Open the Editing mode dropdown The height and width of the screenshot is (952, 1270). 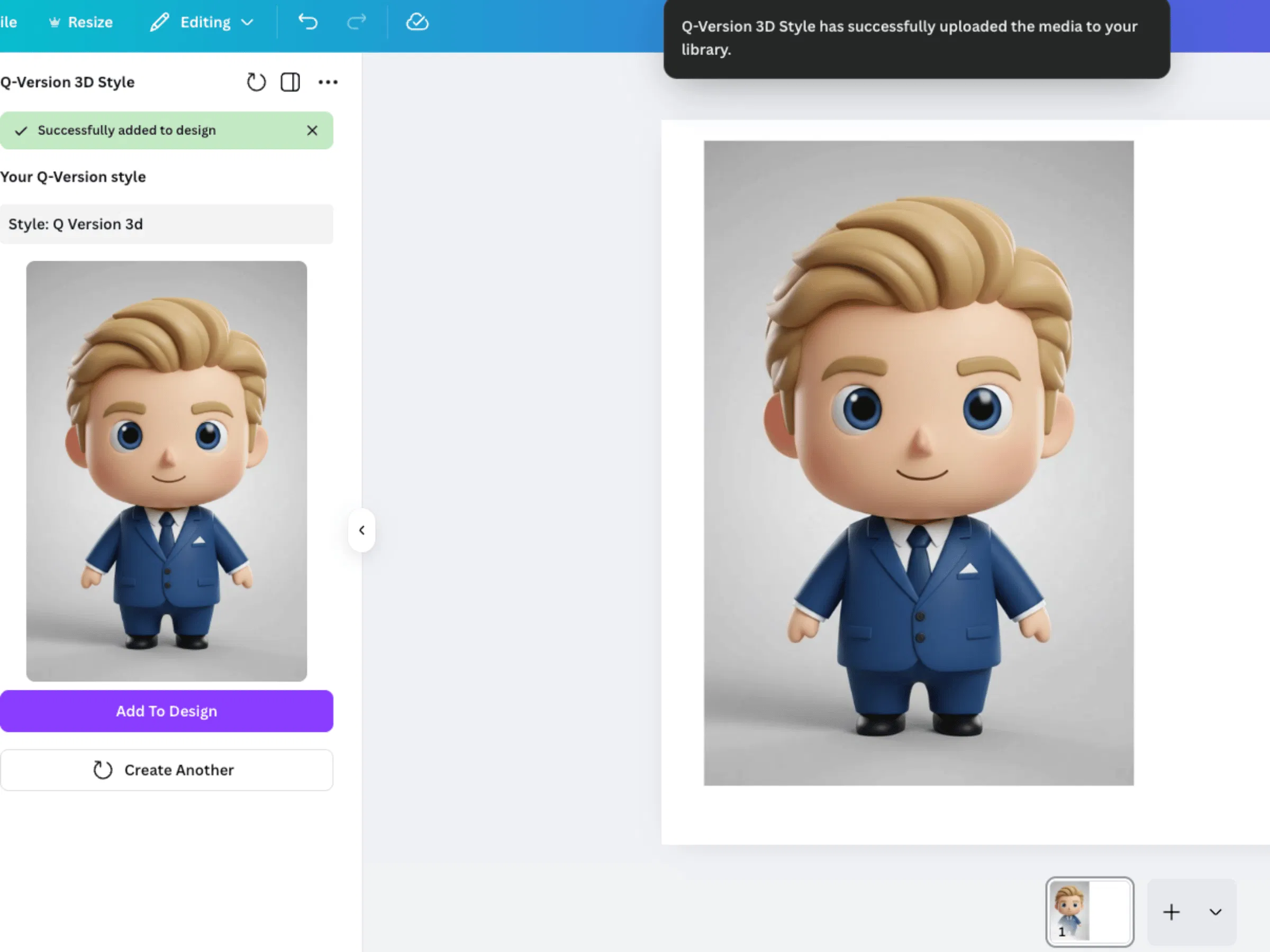click(x=202, y=22)
